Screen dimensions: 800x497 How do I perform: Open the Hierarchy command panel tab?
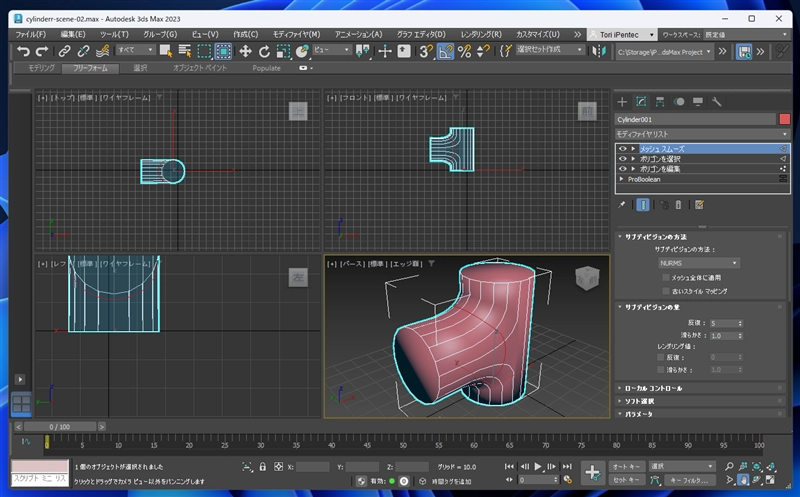point(660,102)
